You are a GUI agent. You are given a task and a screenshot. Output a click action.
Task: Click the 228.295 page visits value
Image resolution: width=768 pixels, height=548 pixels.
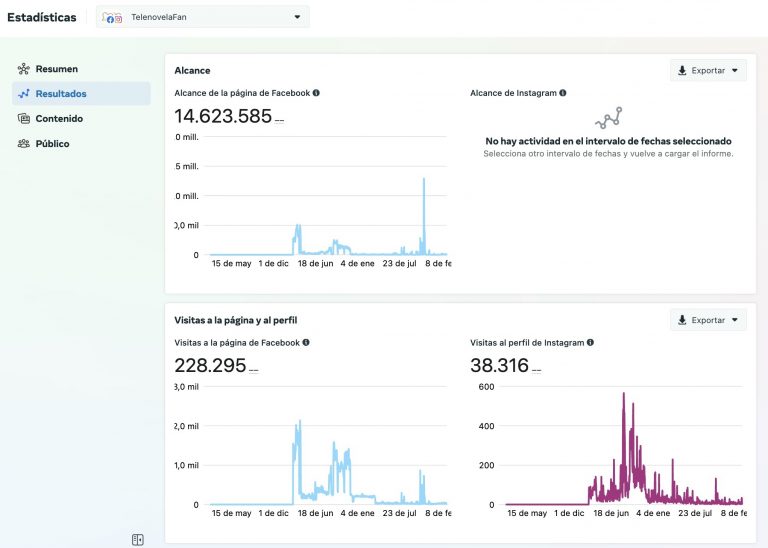(210, 365)
